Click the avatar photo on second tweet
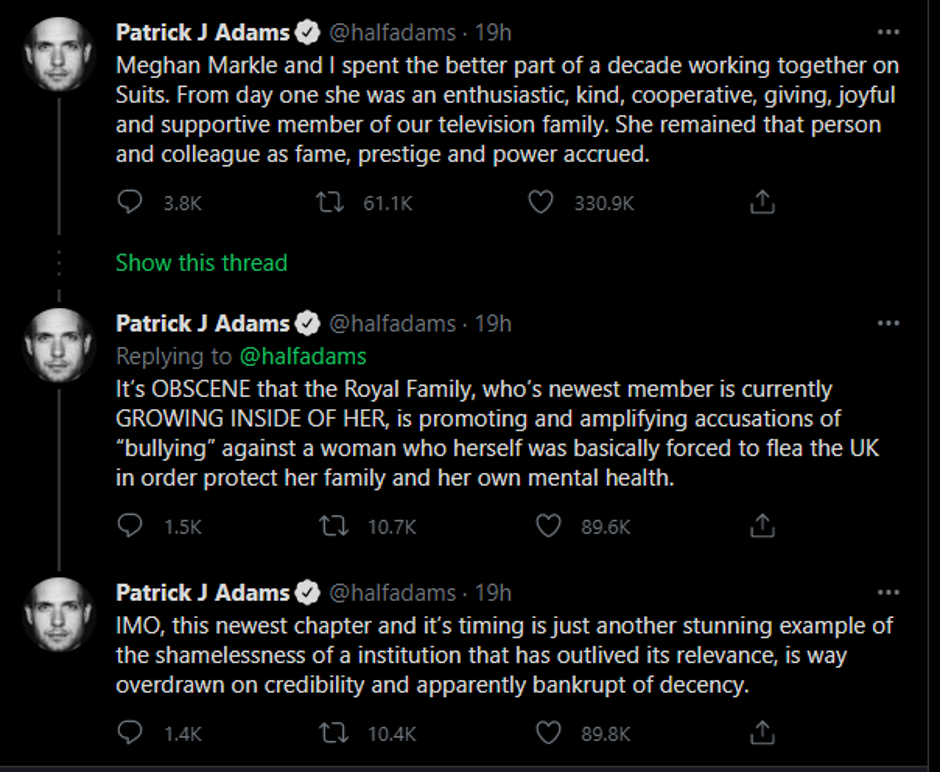Image resolution: width=940 pixels, height=772 pixels. click(x=60, y=344)
